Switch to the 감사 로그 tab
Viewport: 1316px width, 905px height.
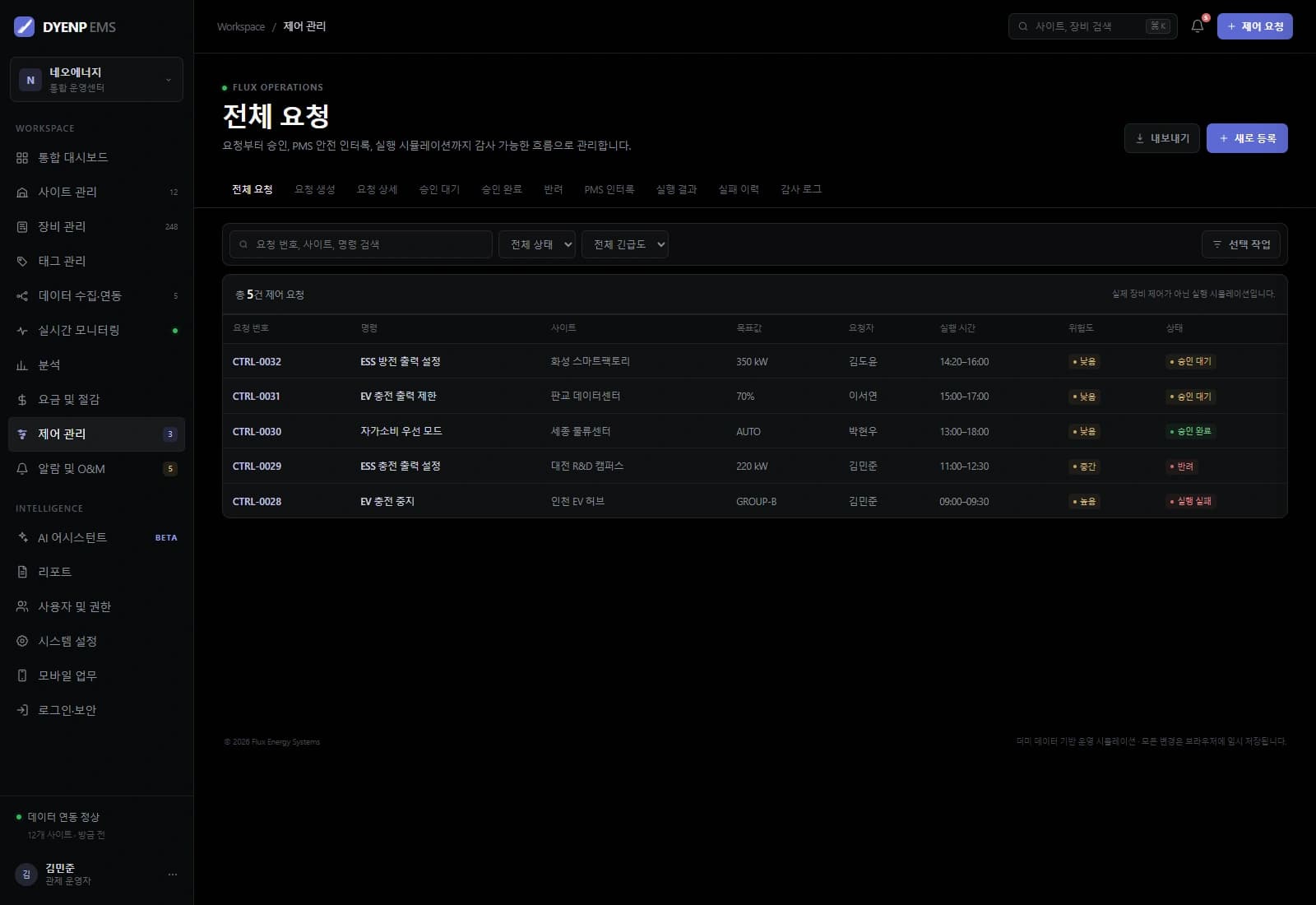801,189
